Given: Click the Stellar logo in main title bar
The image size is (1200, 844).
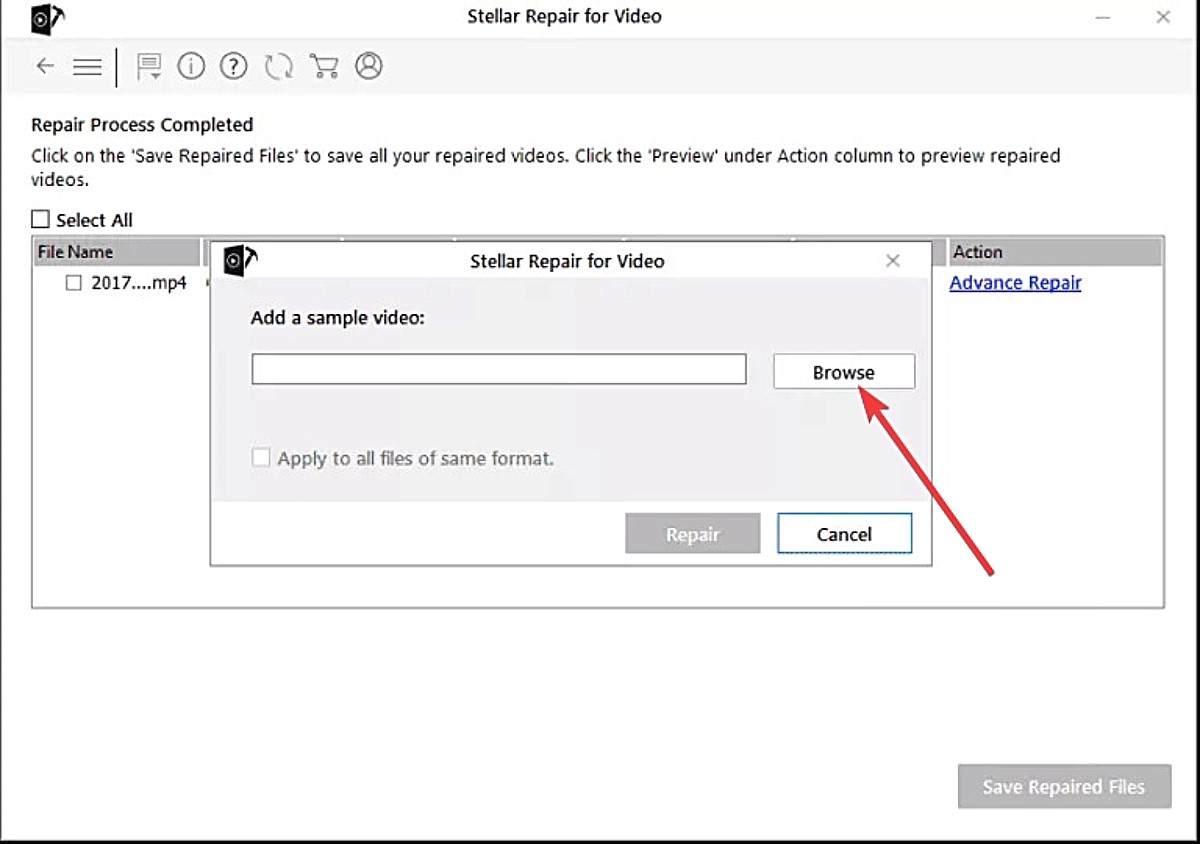Looking at the screenshot, I should click(x=48, y=18).
